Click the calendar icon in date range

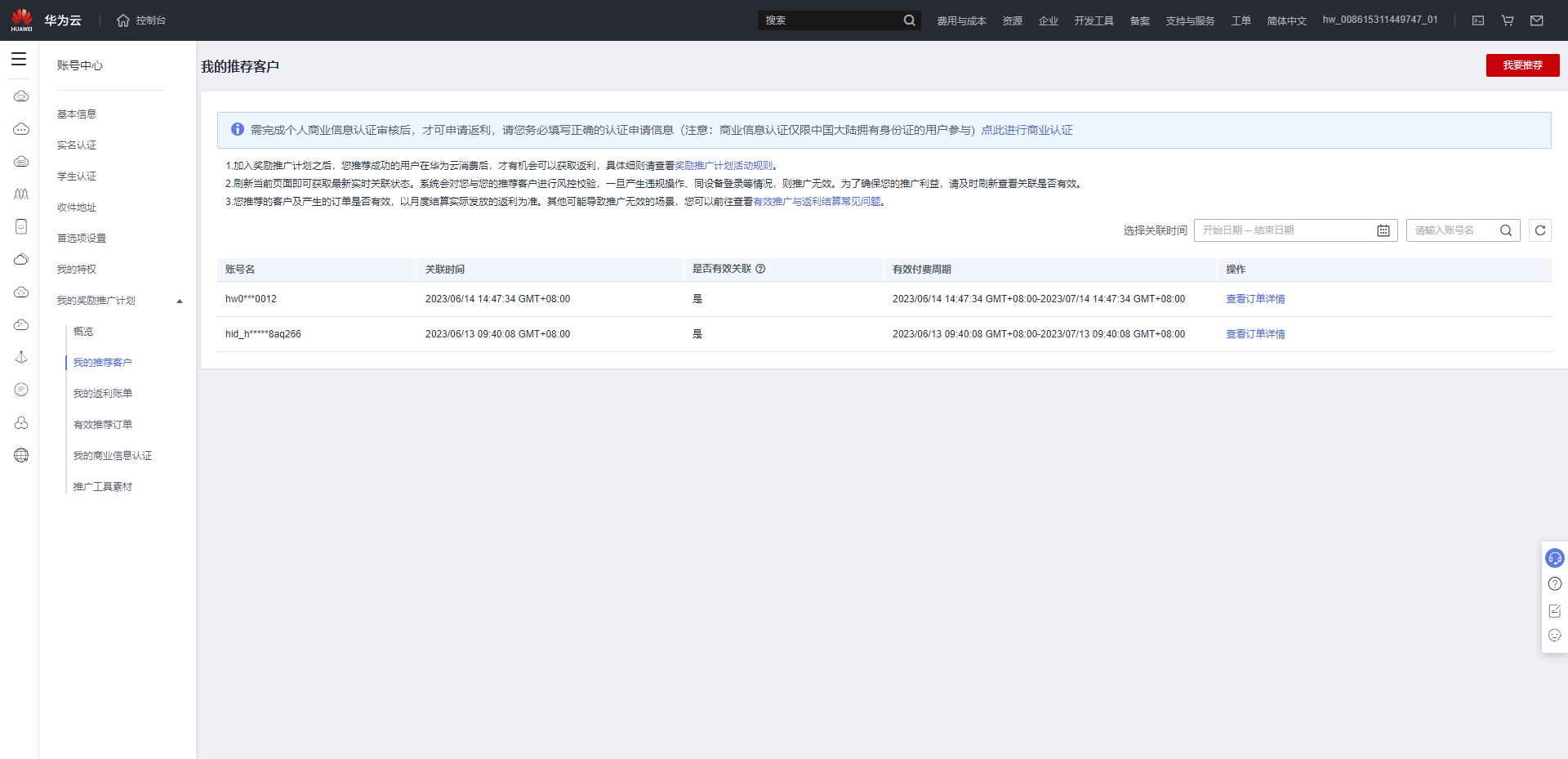pyautogui.click(x=1383, y=230)
